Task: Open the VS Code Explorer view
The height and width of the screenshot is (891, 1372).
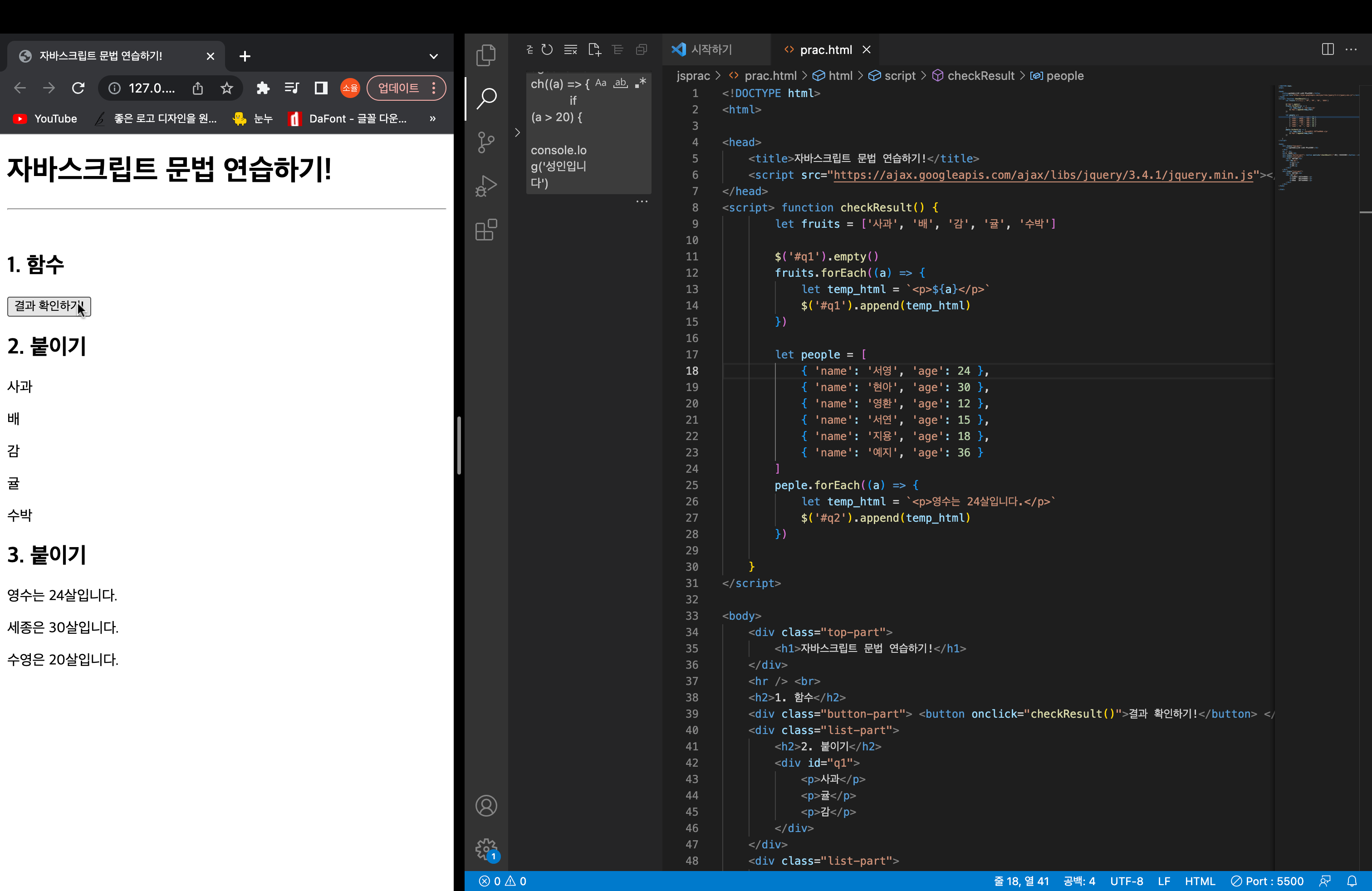Action: 486,55
